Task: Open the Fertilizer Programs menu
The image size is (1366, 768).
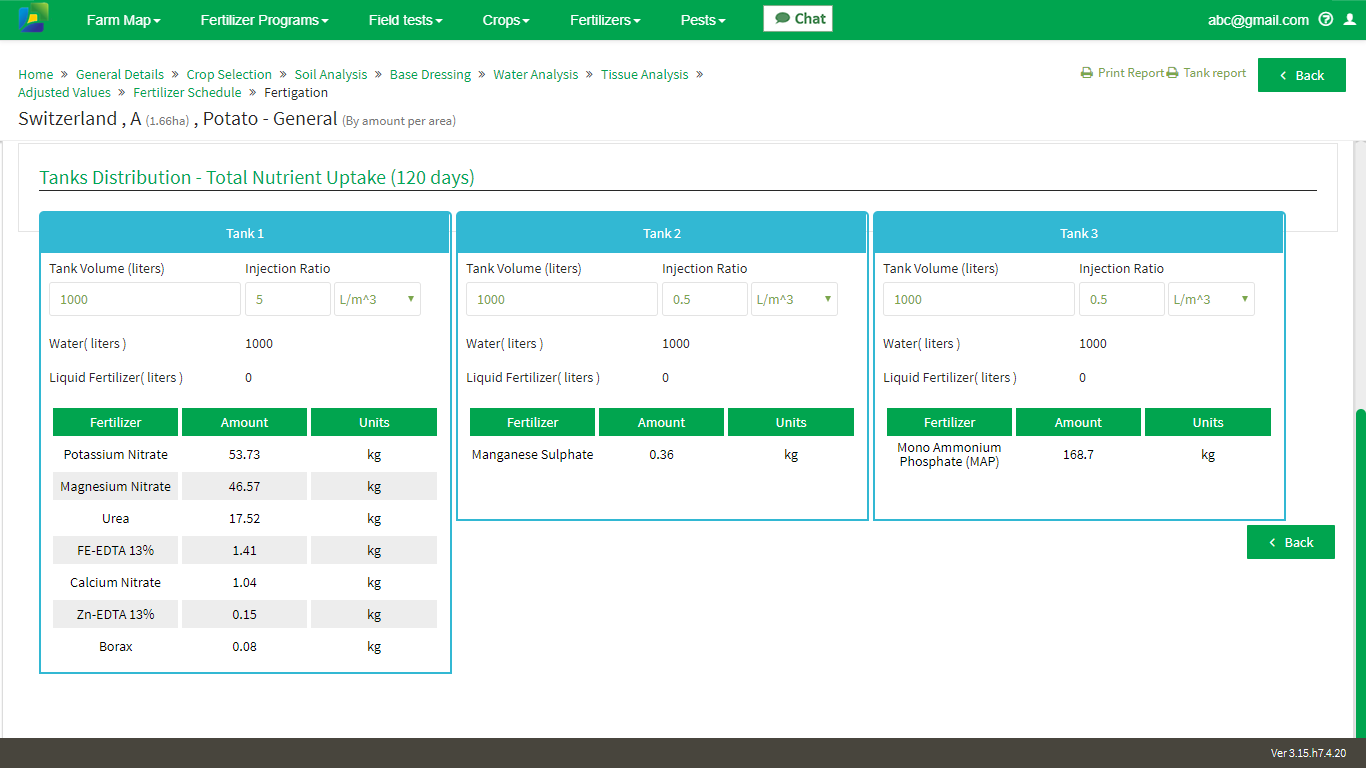Action: click(264, 20)
